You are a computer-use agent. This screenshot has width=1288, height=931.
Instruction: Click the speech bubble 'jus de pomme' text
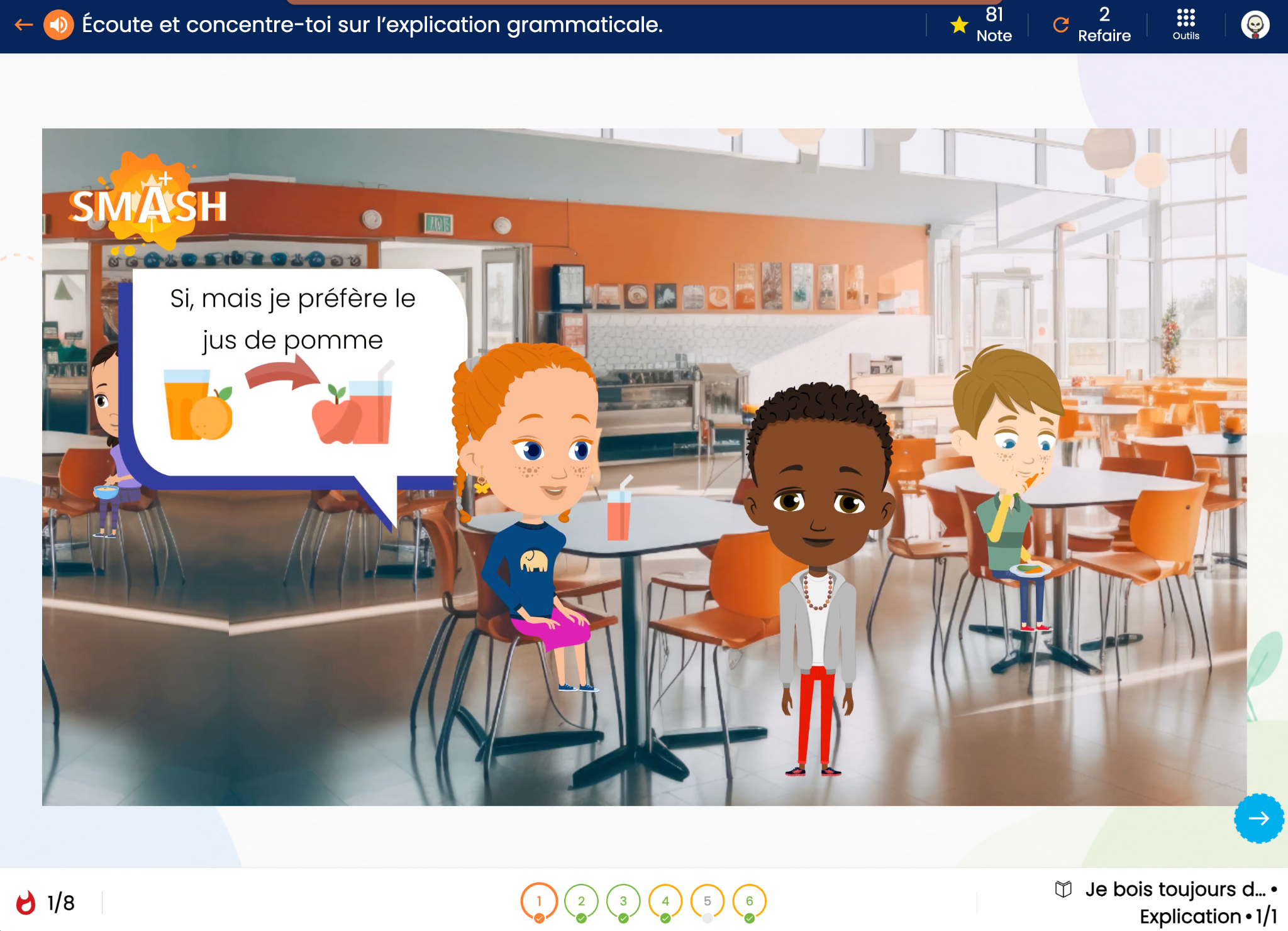[292, 340]
